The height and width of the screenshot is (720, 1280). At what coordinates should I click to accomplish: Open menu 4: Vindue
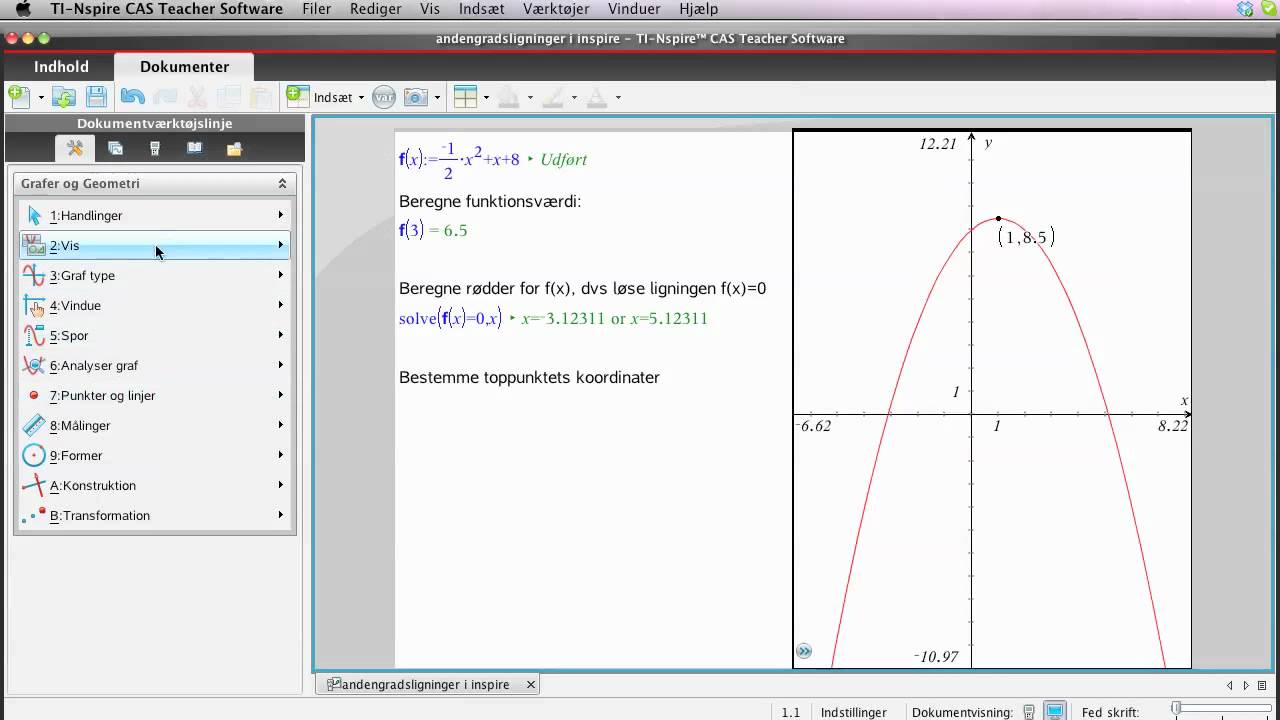point(155,305)
